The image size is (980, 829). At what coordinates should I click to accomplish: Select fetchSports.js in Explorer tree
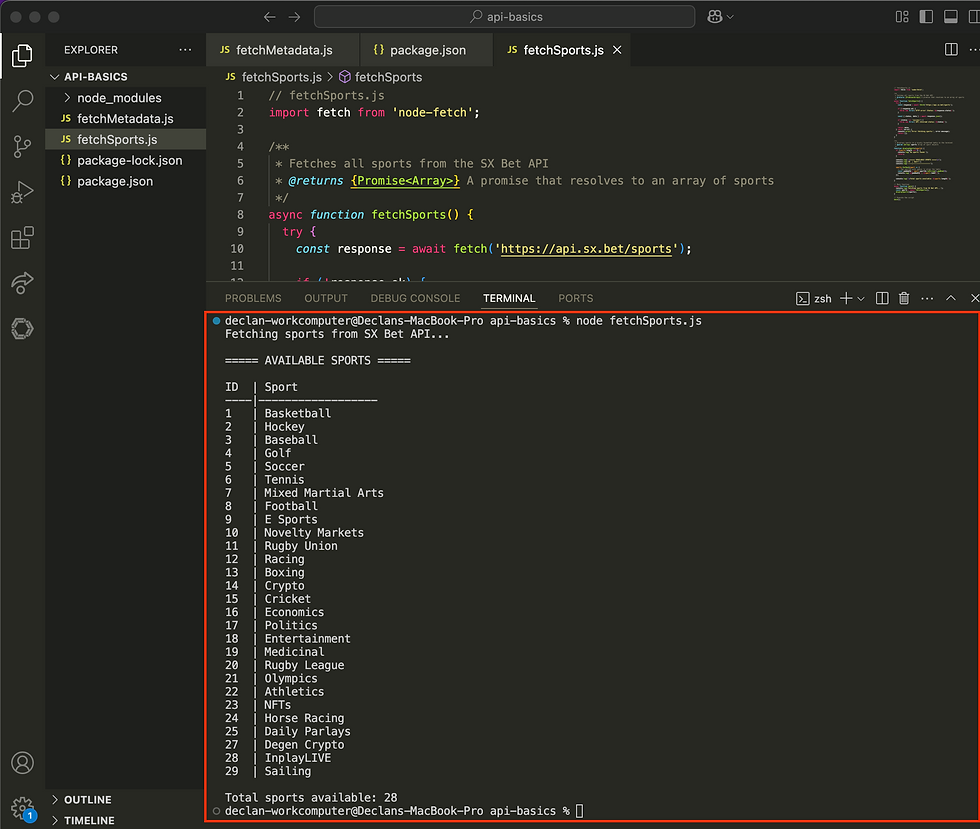(126, 139)
